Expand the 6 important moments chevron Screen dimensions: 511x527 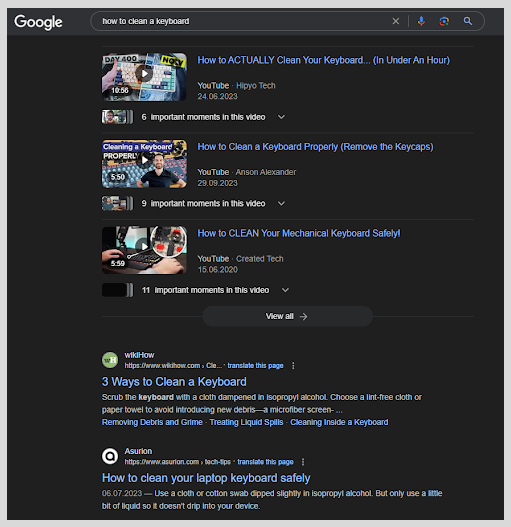281,117
